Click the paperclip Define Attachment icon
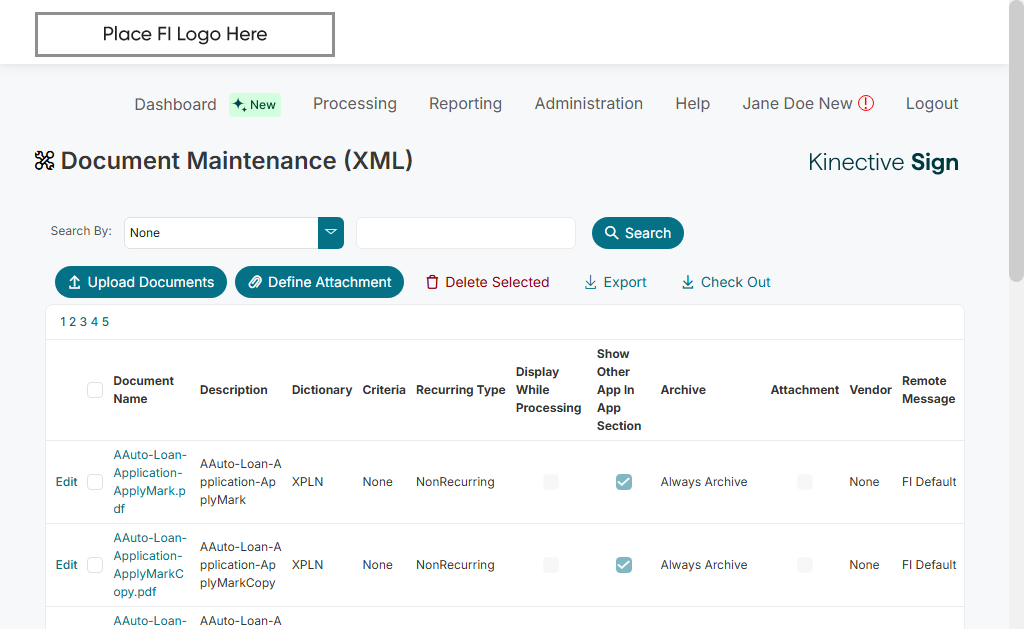This screenshot has width=1024, height=629. (255, 283)
